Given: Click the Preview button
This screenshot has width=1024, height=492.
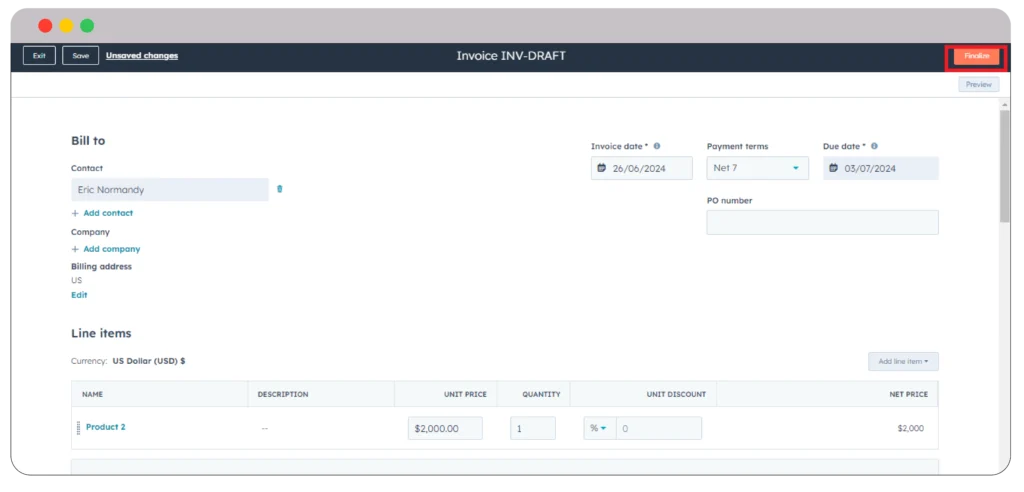Looking at the screenshot, I should (x=978, y=84).
